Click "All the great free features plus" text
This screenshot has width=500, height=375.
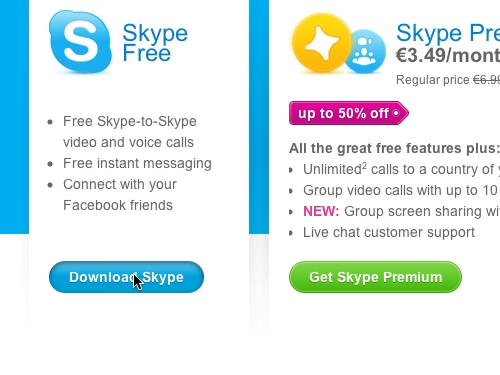(394, 148)
